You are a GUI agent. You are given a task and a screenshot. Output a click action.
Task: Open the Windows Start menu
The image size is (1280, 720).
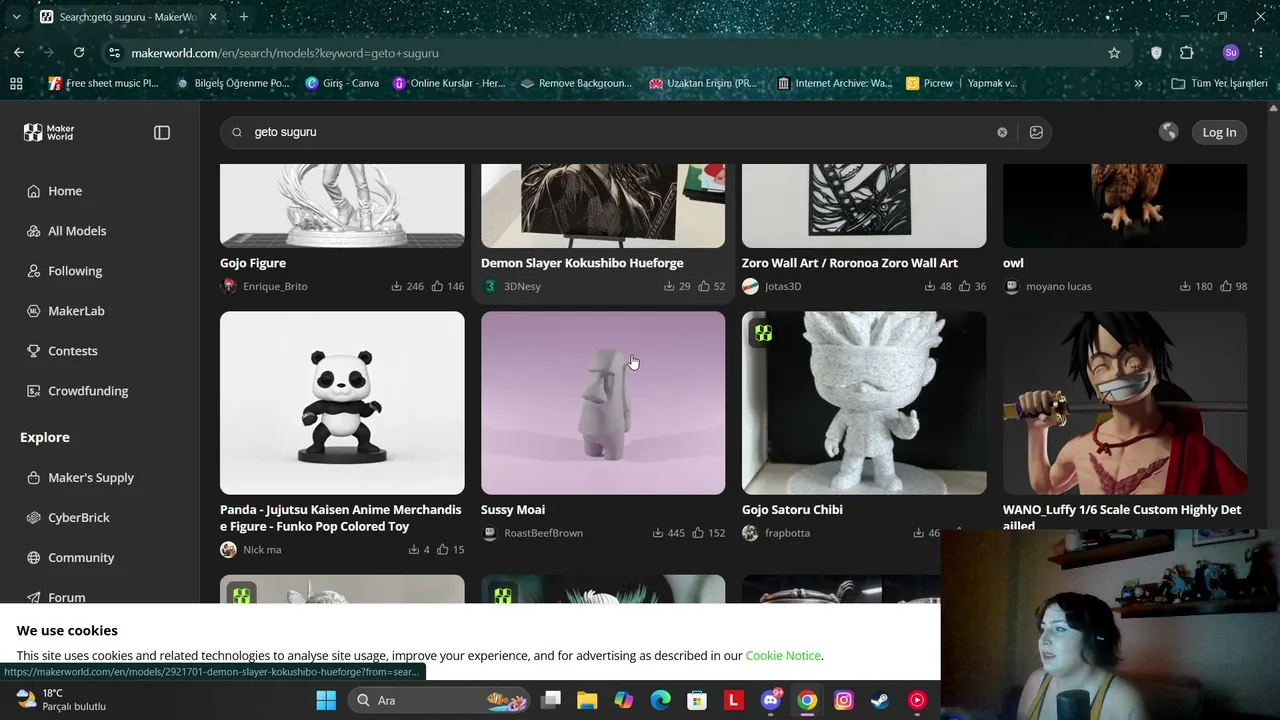[326, 700]
